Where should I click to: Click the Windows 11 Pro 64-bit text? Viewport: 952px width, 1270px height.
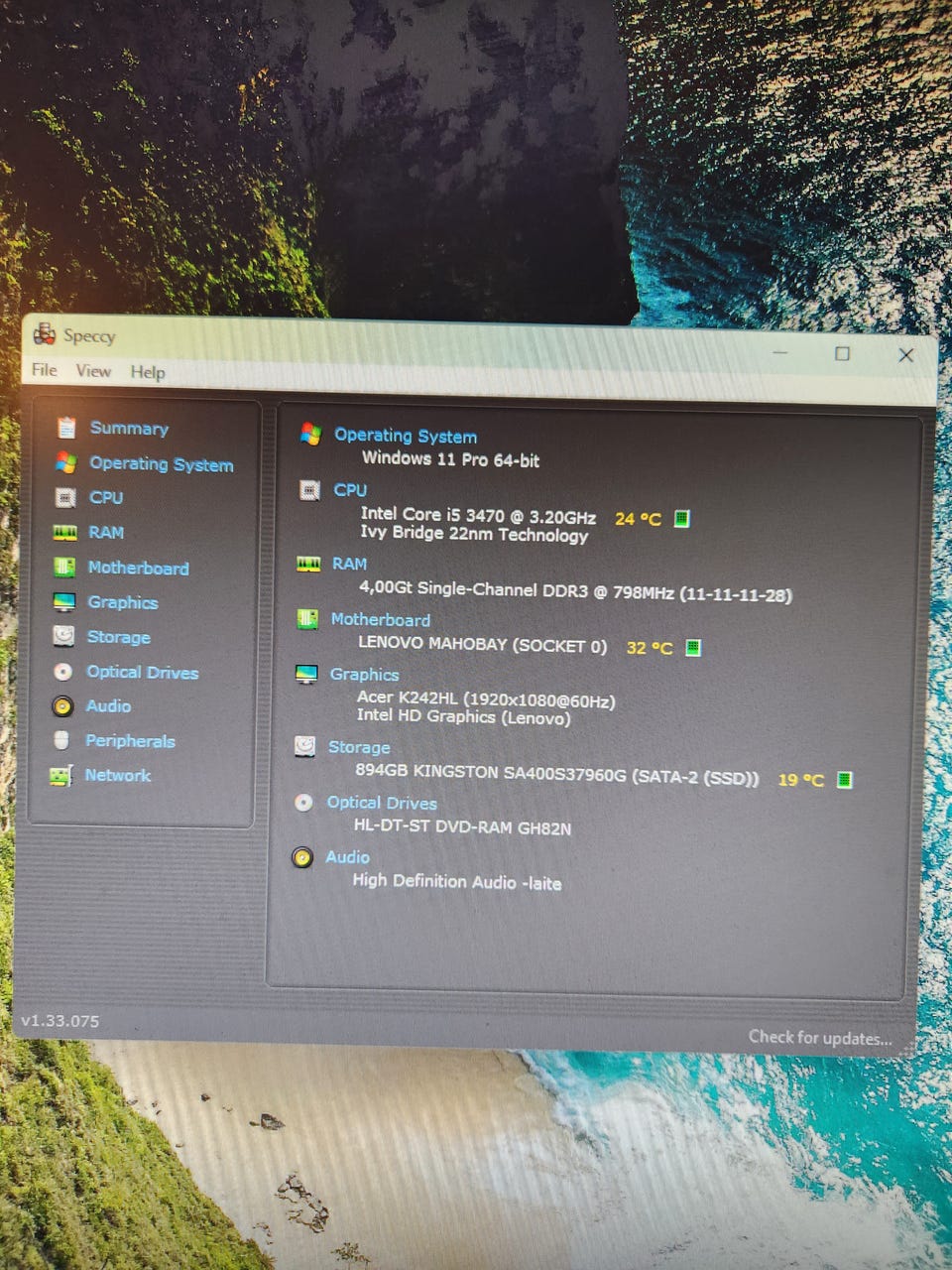pyautogui.click(x=450, y=458)
